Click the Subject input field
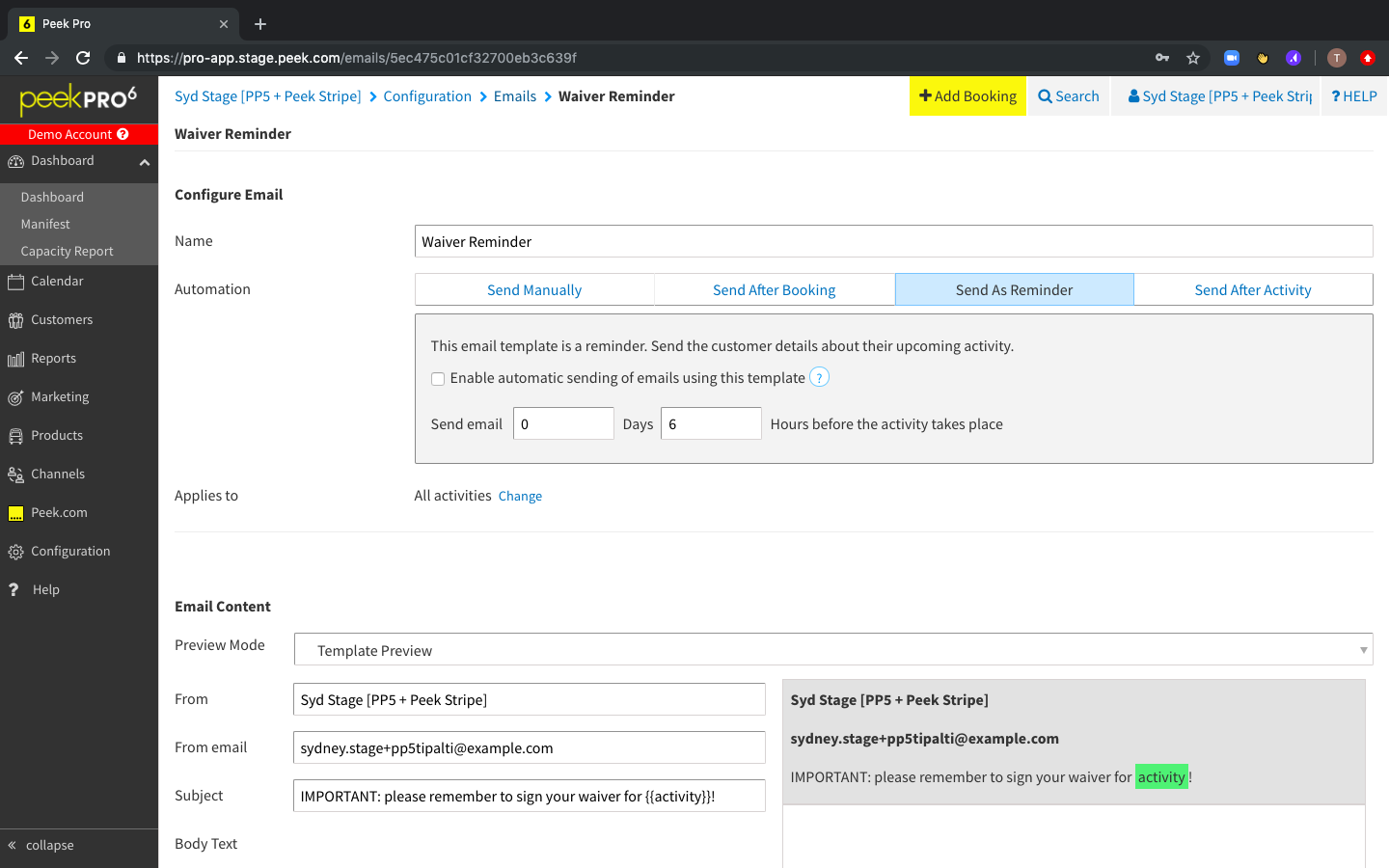 click(x=530, y=796)
